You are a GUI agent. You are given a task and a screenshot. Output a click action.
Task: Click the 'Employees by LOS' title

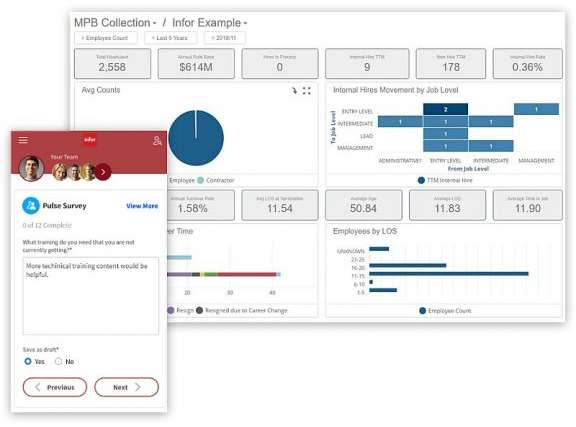pos(365,231)
